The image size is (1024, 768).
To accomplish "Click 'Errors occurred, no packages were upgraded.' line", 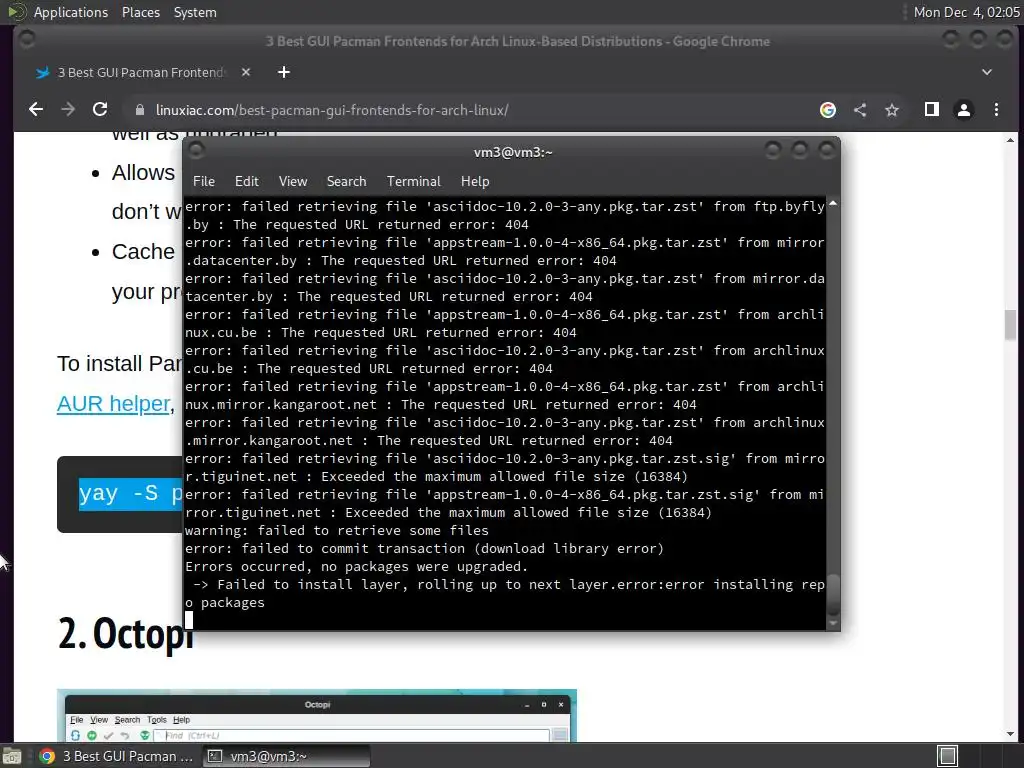I will (357, 566).
